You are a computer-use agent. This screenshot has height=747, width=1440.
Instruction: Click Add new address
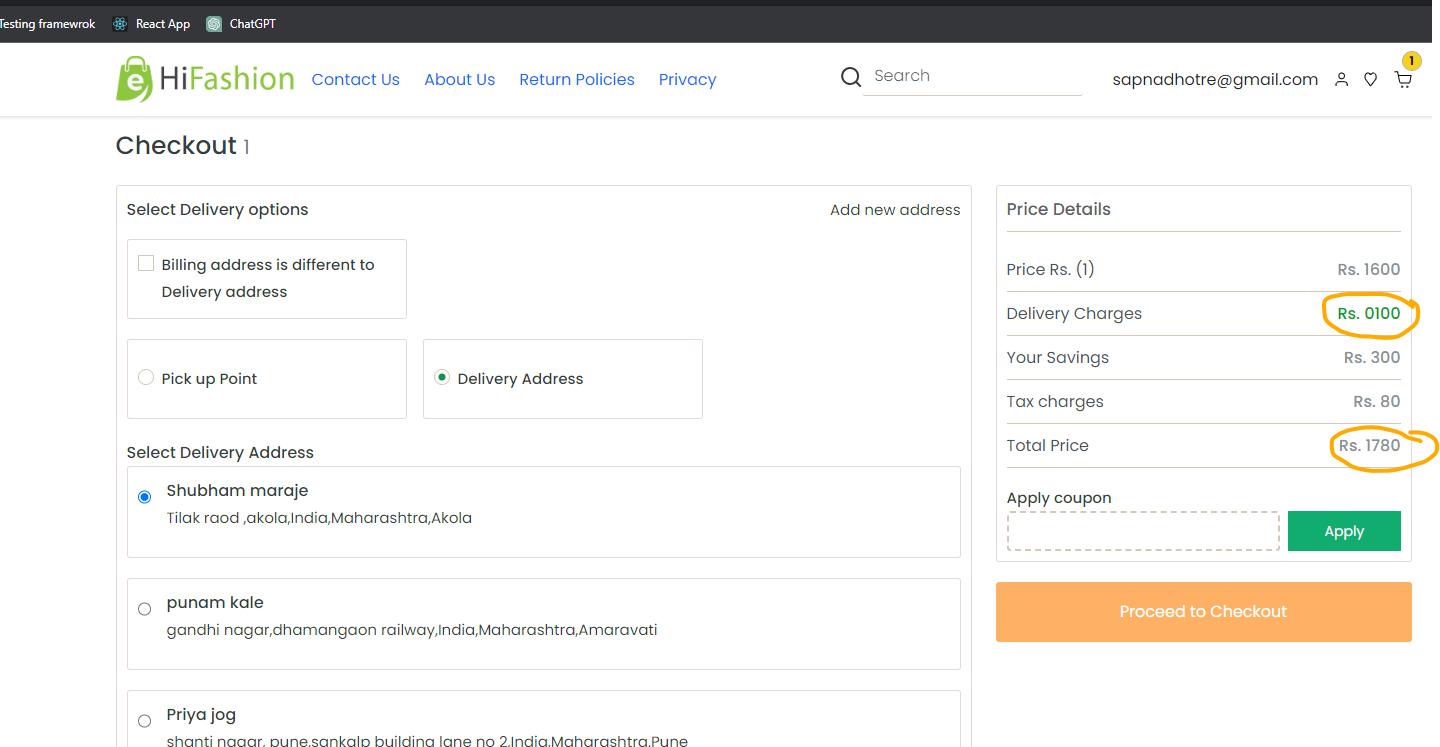[895, 210]
